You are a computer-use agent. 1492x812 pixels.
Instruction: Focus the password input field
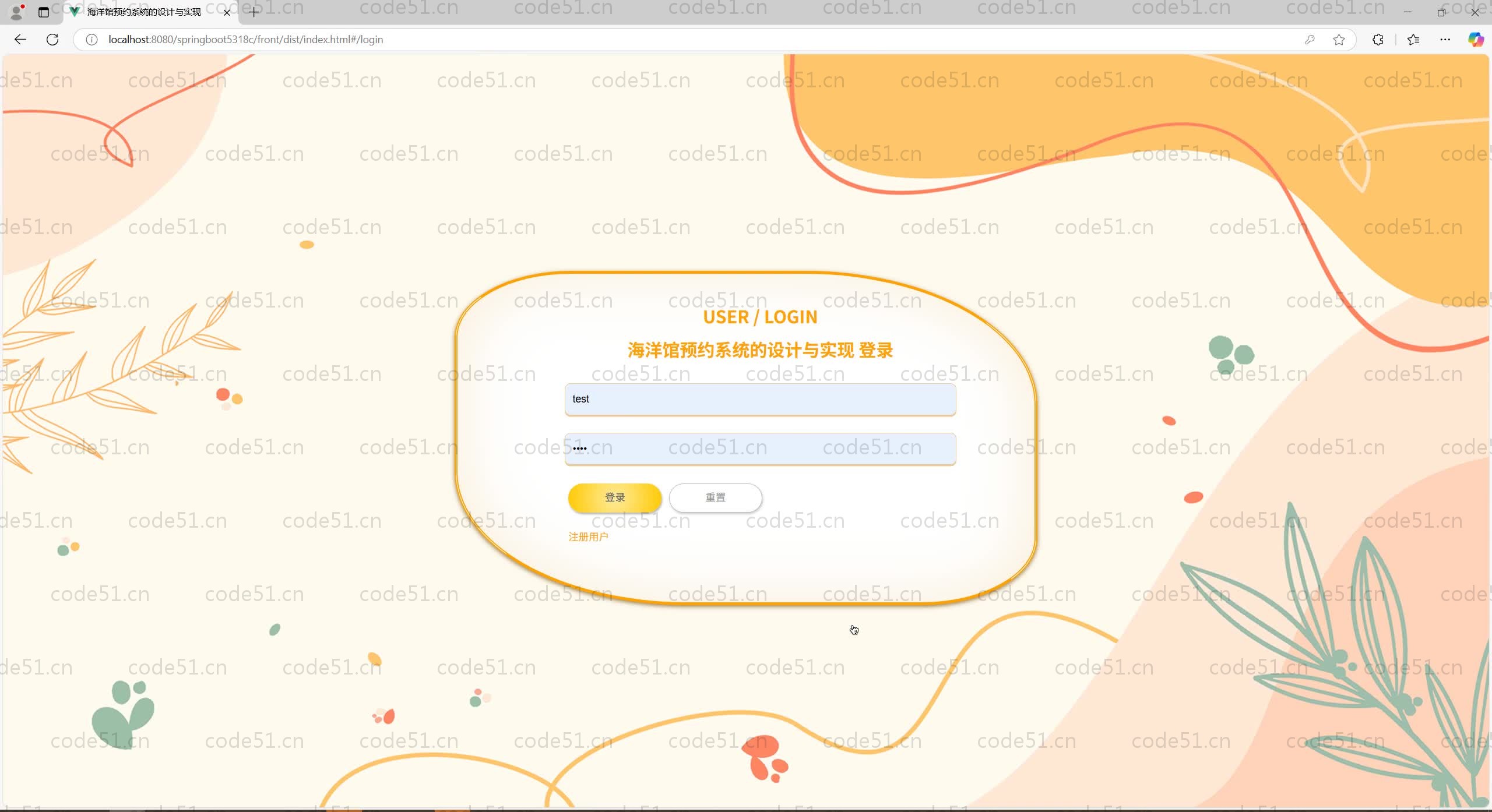(759, 449)
